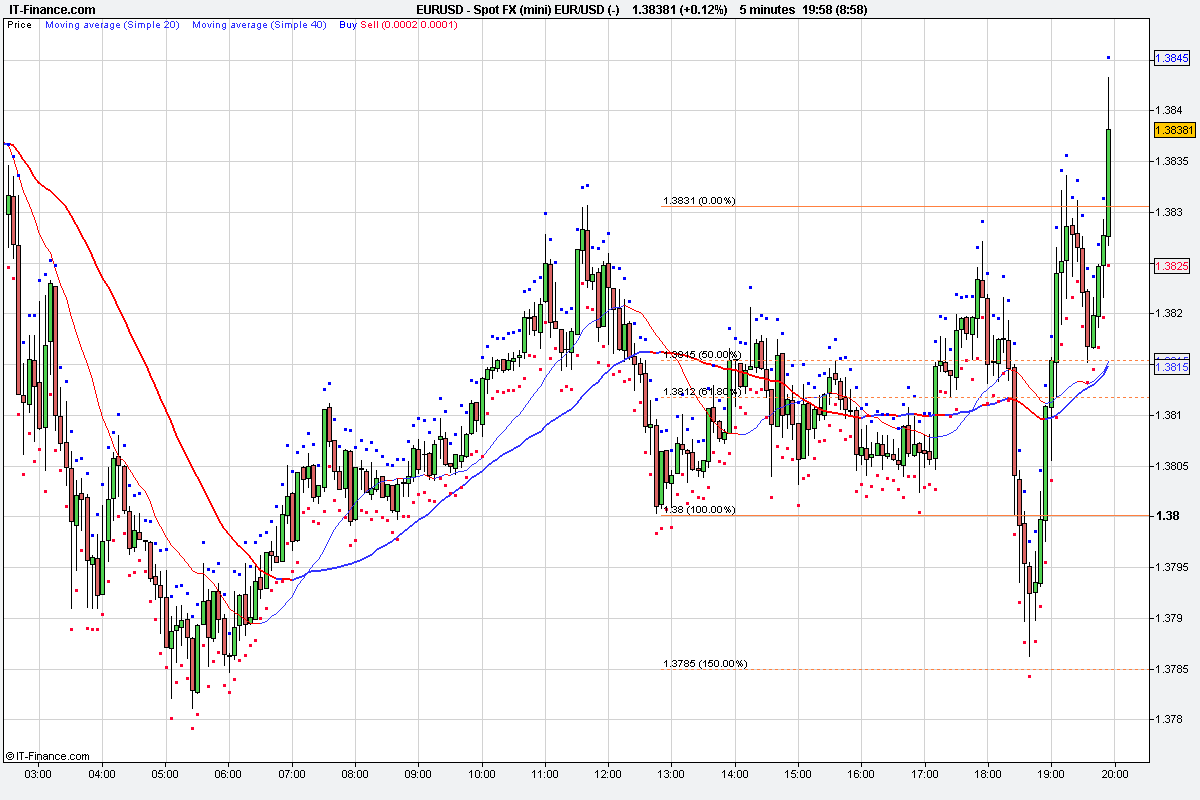
Task: Click the 13:00 time axis label
Action: tap(672, 774)
